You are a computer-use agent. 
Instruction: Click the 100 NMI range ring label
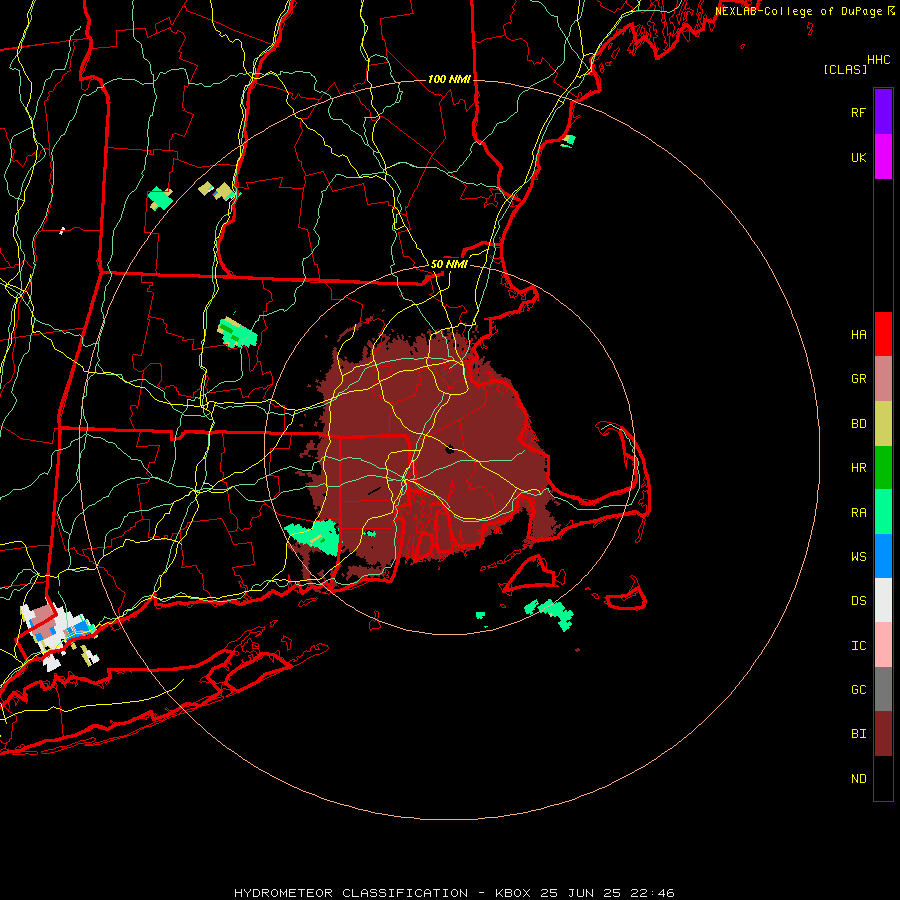pos(449,79)
